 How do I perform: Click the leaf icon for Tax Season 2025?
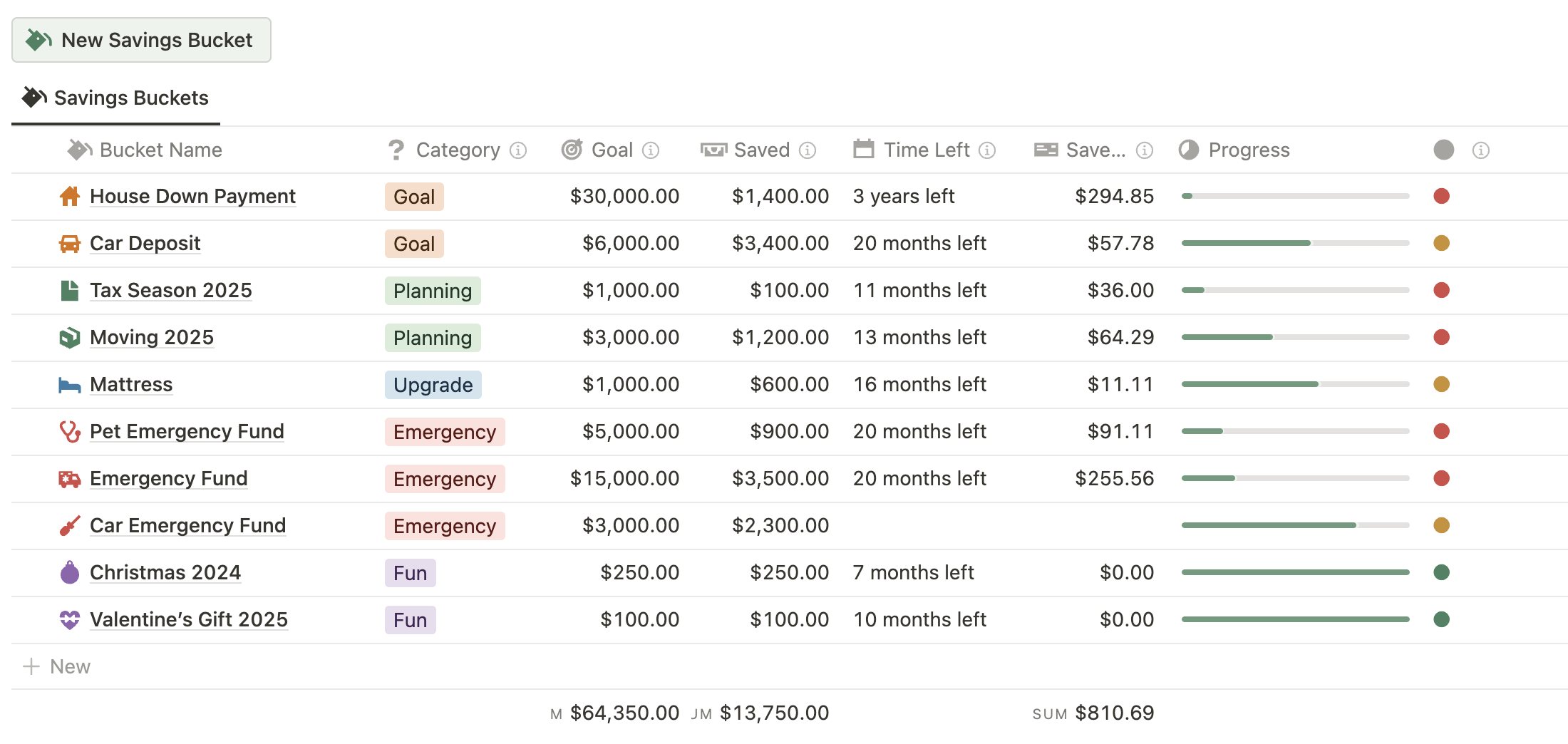(x=69, y=290)
